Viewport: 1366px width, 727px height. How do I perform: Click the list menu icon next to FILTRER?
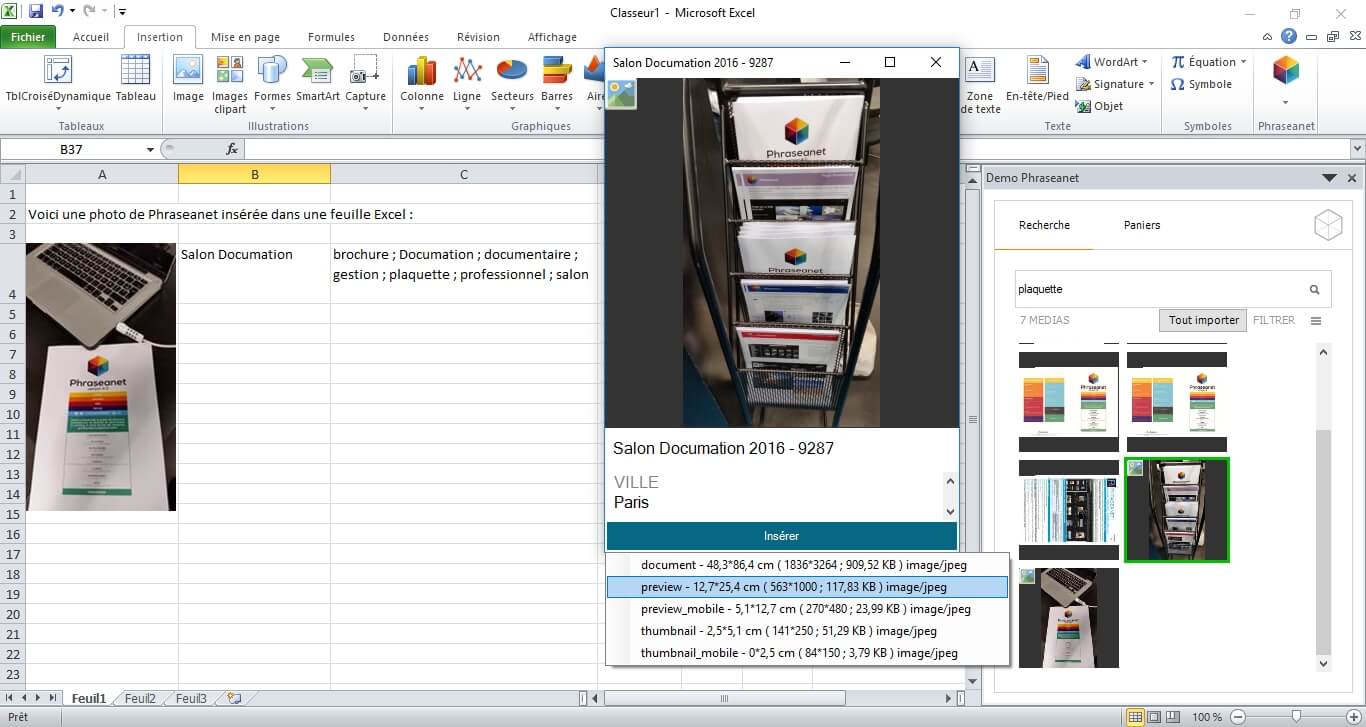[x=1316, y=321]
